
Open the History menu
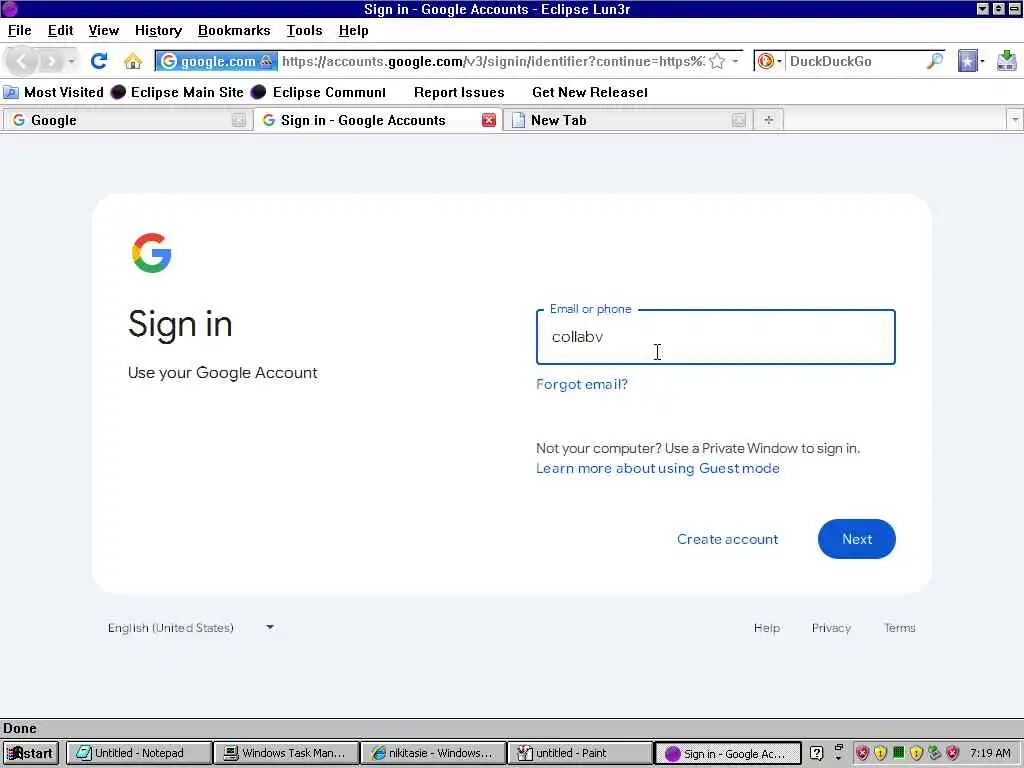(158, 31)
